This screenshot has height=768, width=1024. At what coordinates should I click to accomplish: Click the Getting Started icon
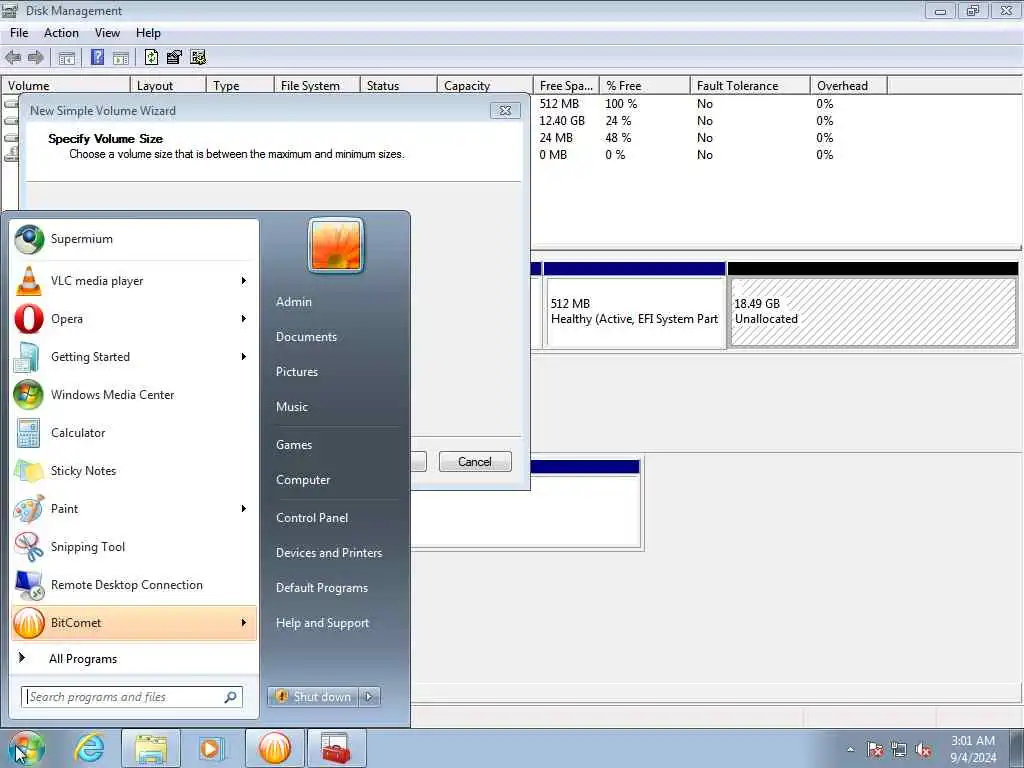point(27,357)
